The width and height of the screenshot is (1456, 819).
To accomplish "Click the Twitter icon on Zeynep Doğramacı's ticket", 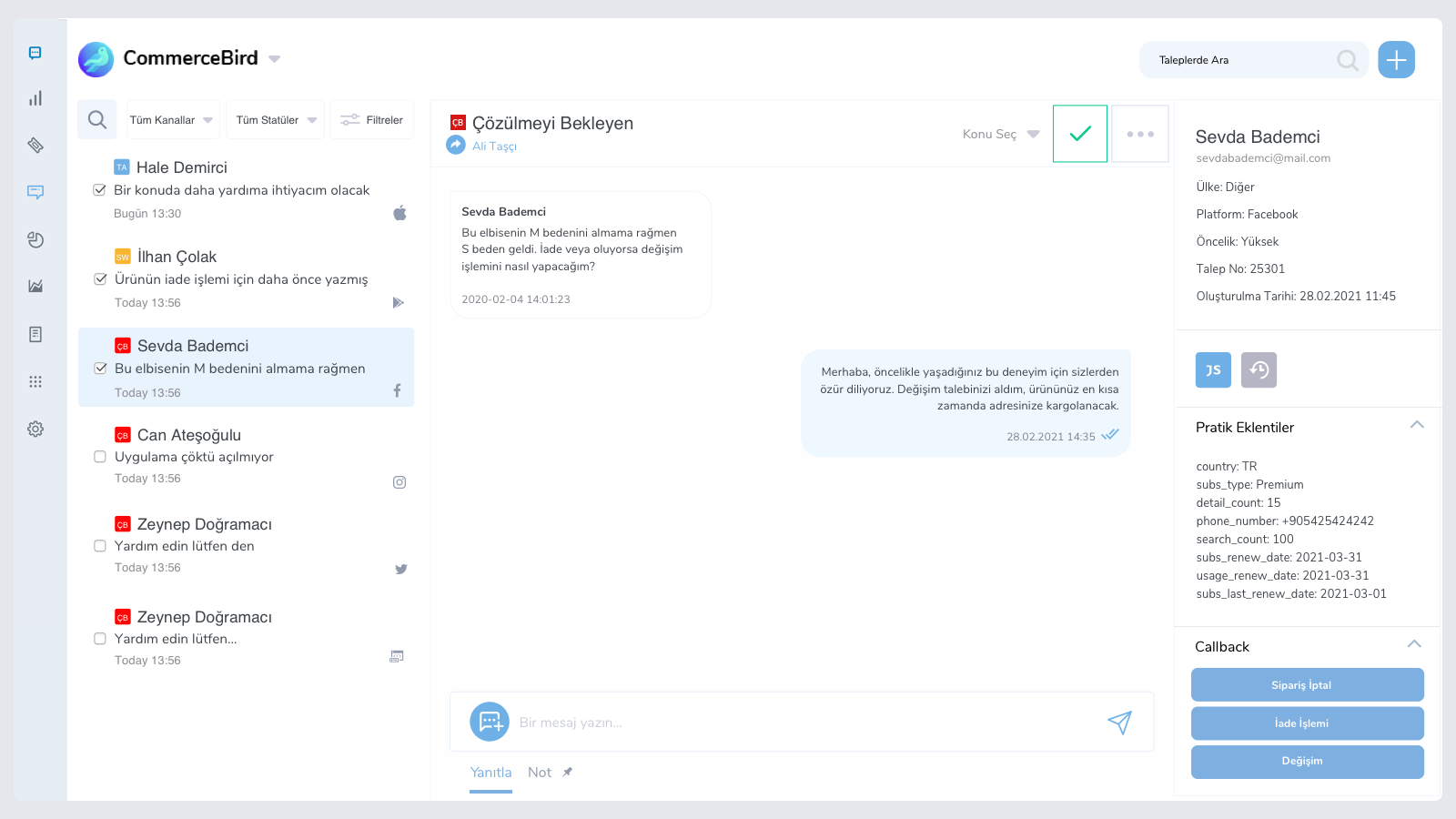I will click(400, 569).
